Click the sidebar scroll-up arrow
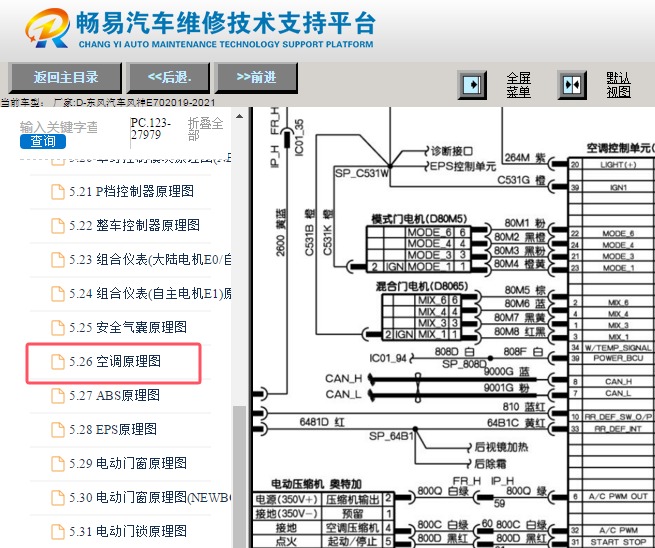 pyautogui.click(x=239, y=116)
